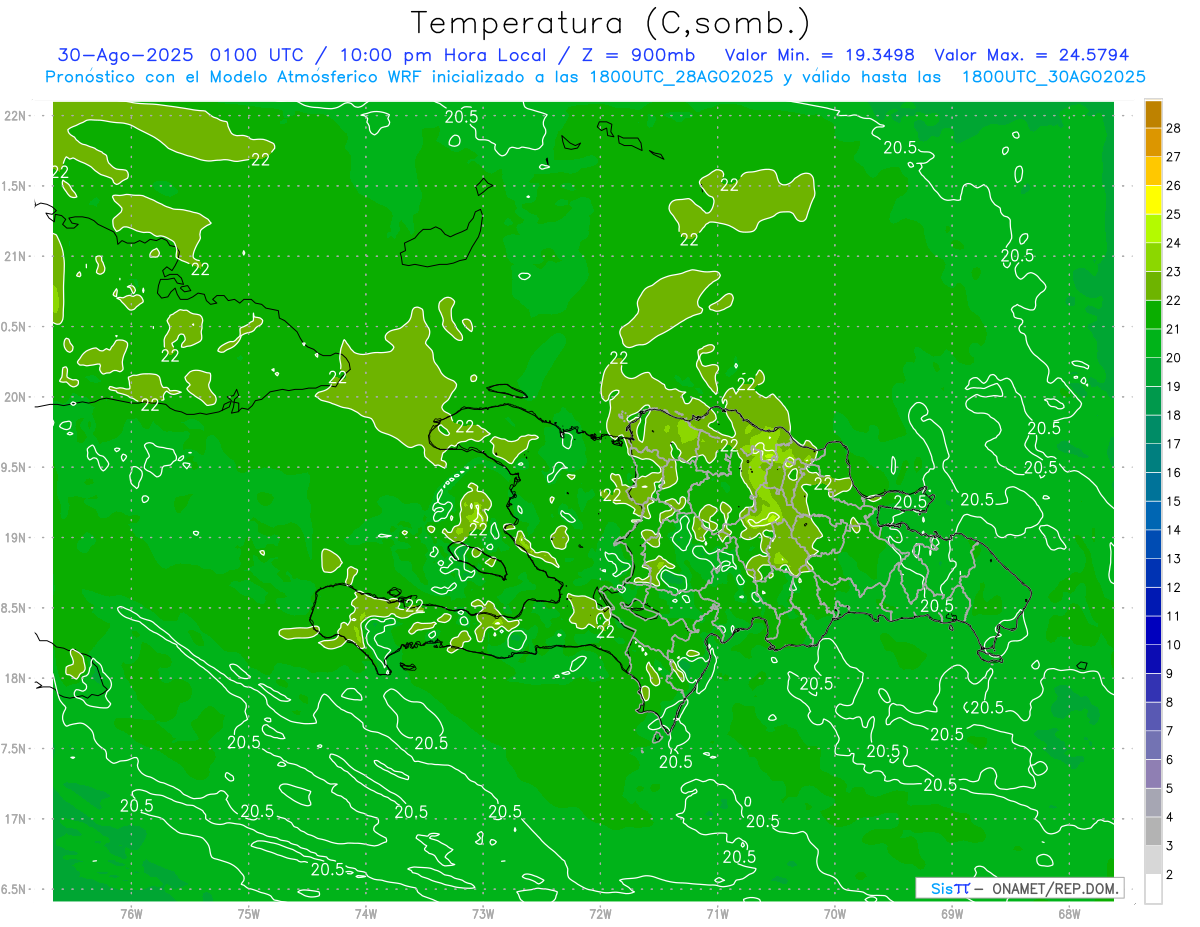Click the '22N' latitude axis label
1200x927 pixels.
click(x=16, y=116)
